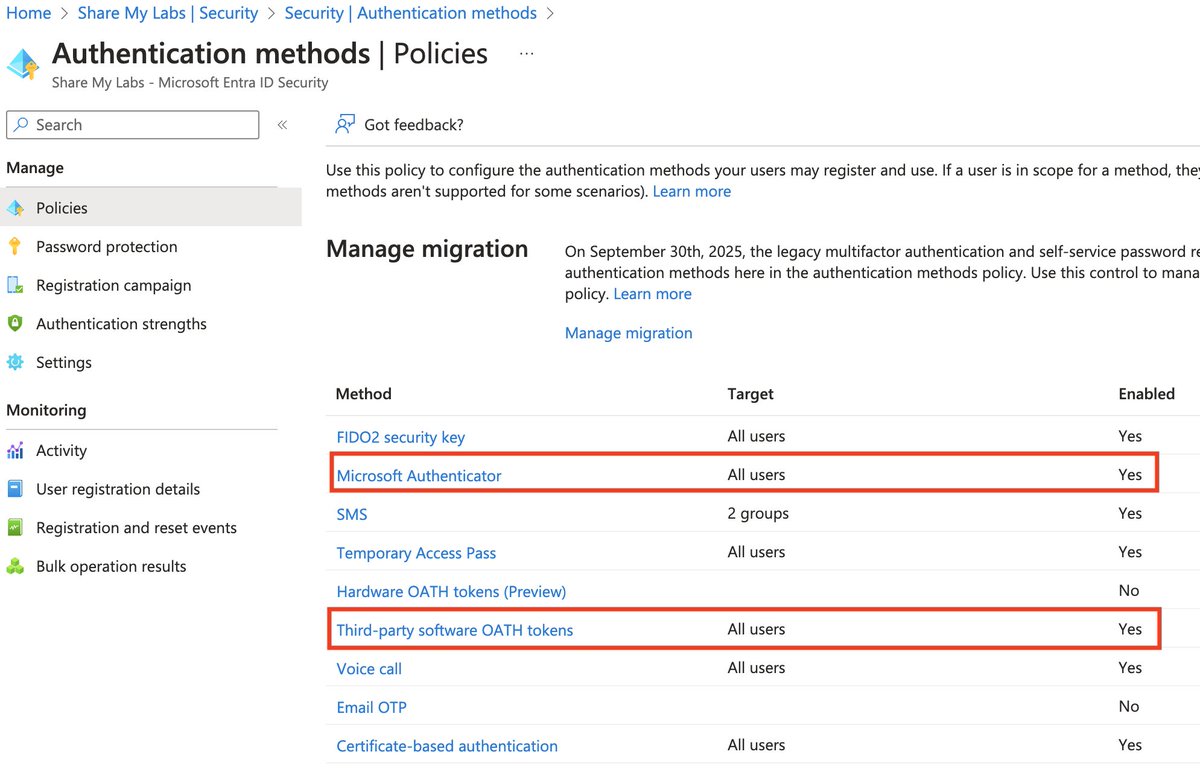1200x775 pixels.
Task: Click the Settings gear icon
Action: coord(15,363)
